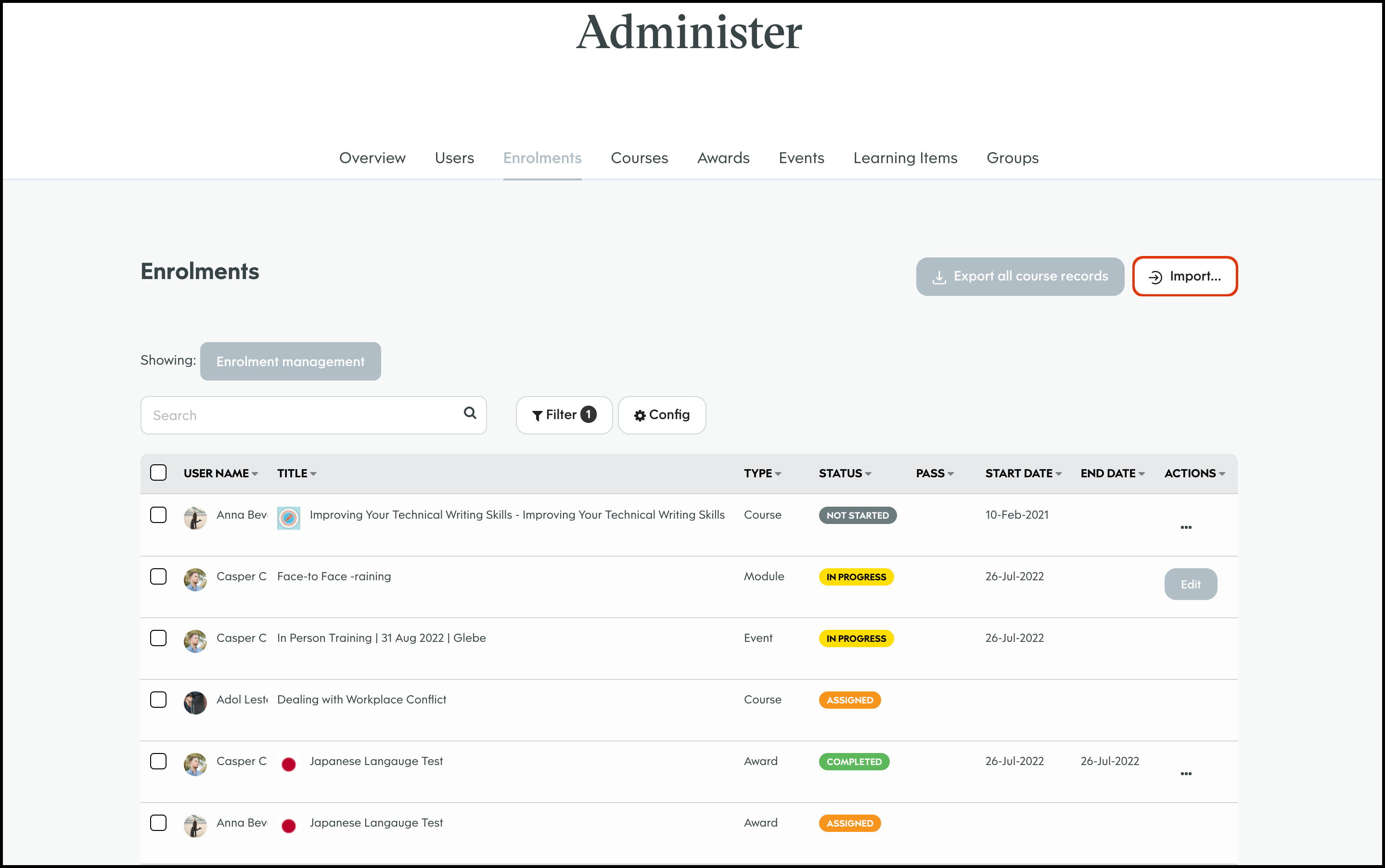Click Anna Bev avatar in first row
This screenshot has width=1385, height=868.
tap(195, 518)
